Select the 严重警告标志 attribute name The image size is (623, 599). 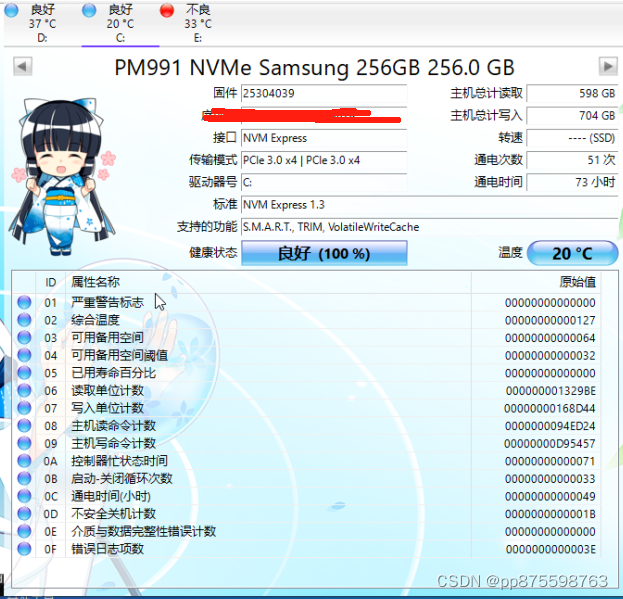point(107,302)
